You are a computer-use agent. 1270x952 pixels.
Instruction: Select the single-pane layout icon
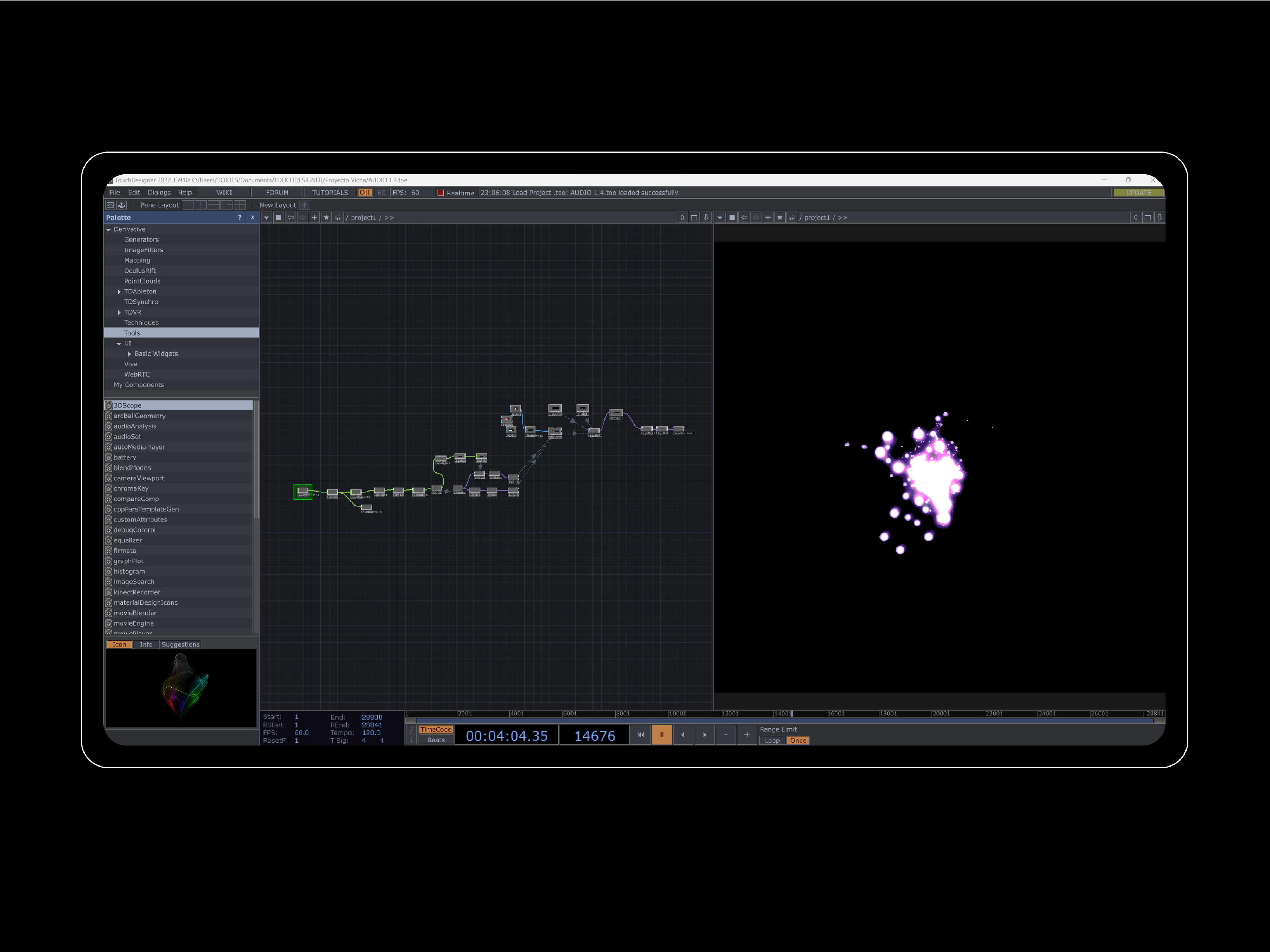188,205
